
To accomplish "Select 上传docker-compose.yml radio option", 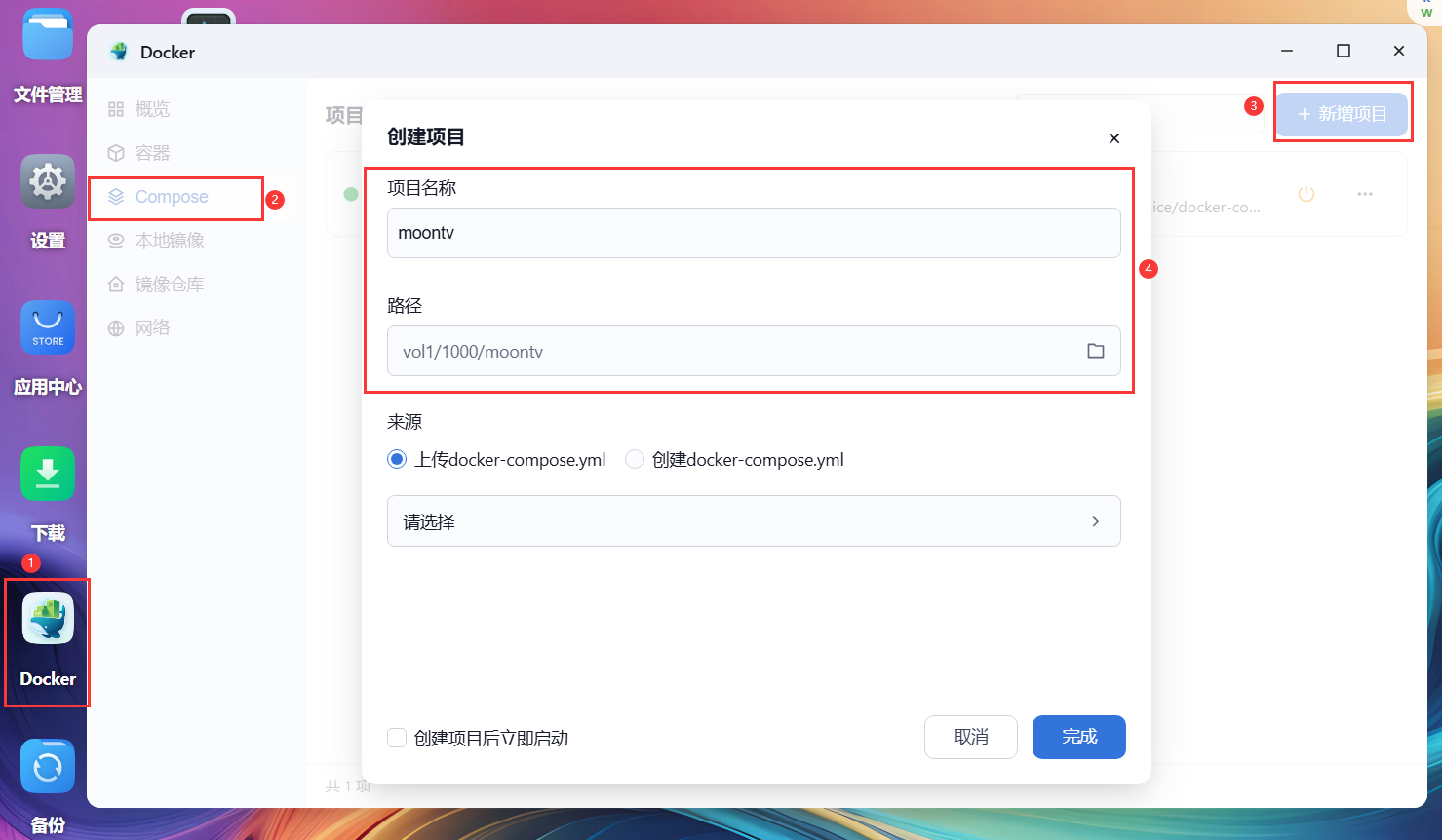I will click(x=397, y=459).
